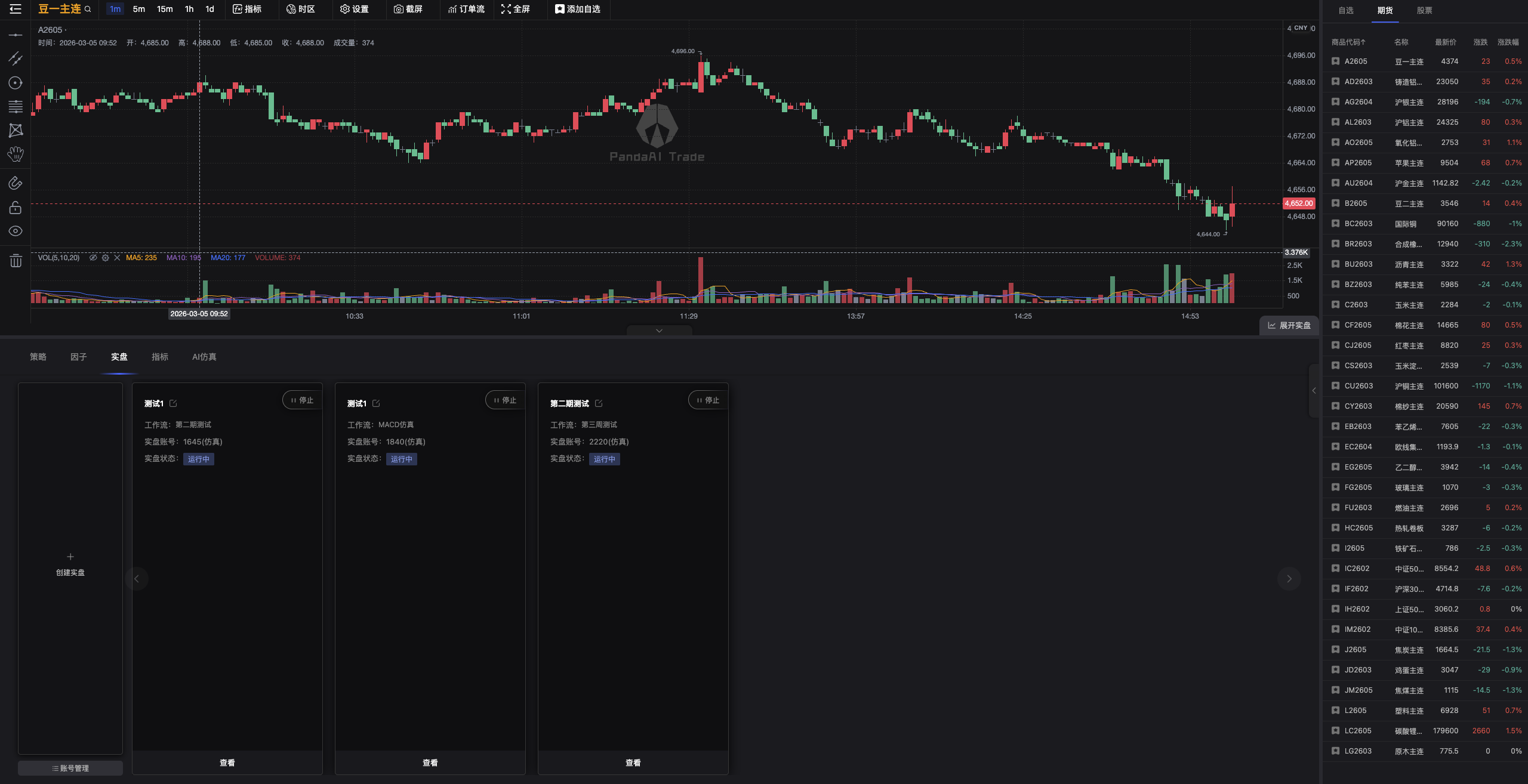The image size is (1528, 784).
Task: Toggle the bookmark icon for A2605
Action: 1336,61
